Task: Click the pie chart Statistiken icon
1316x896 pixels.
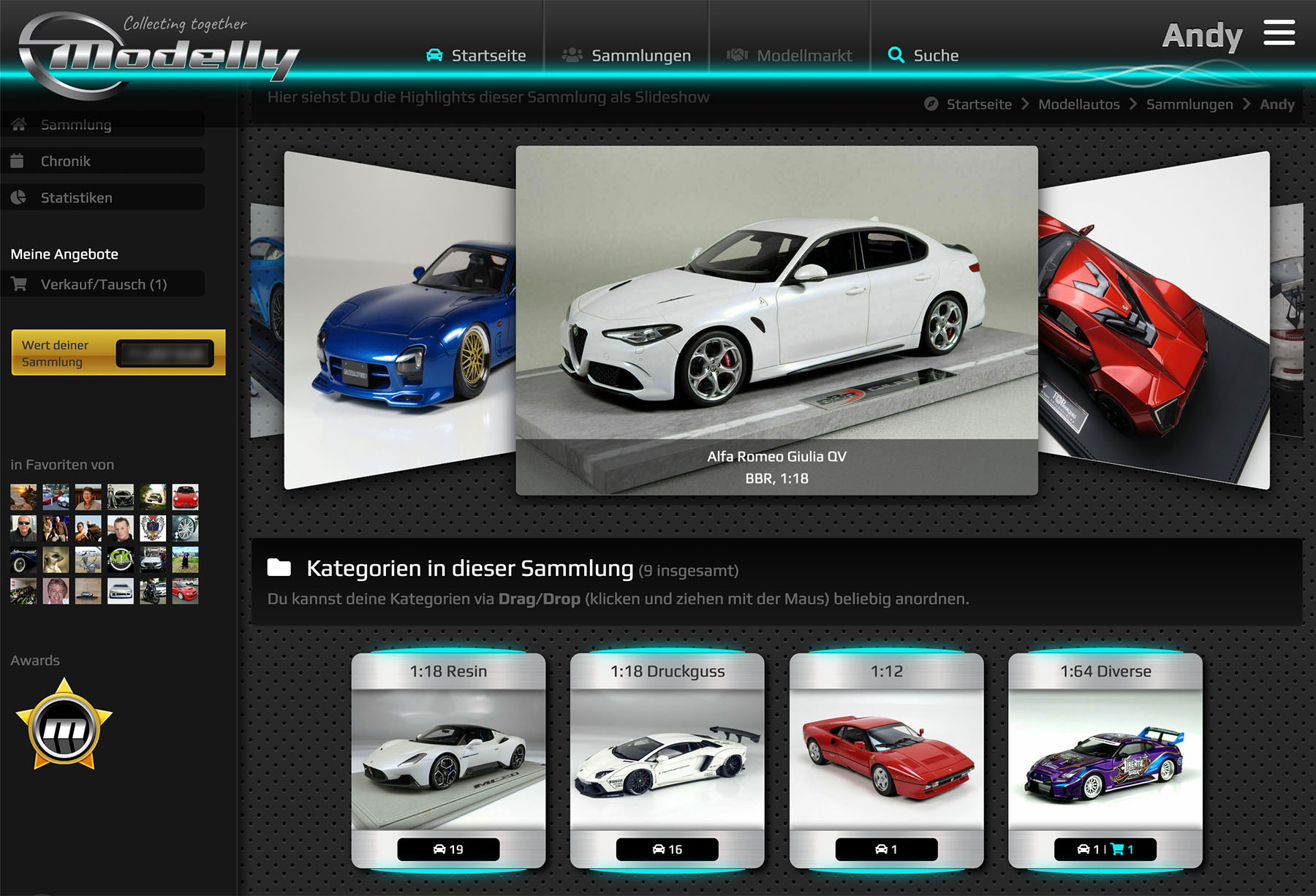Action: coord(19,197)
